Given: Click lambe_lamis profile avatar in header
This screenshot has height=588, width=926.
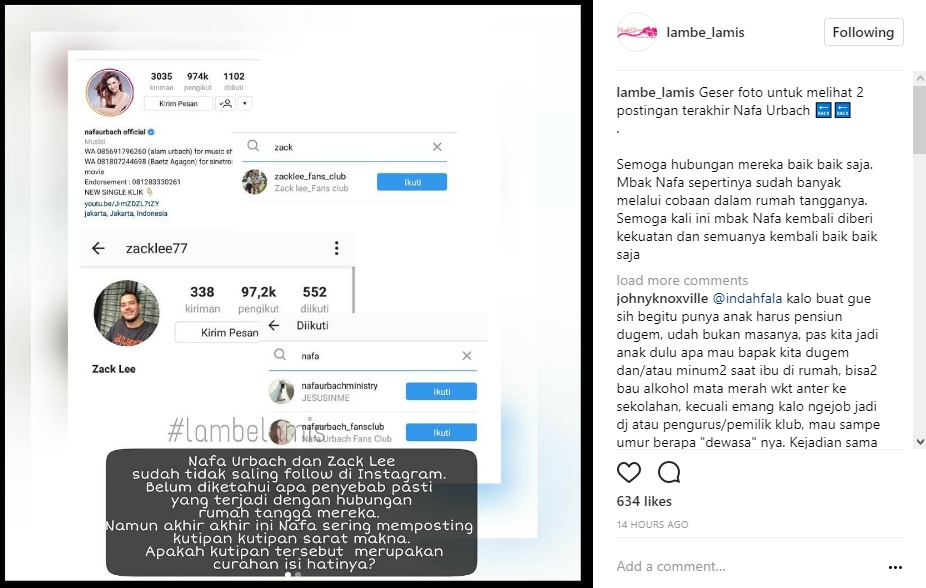Looking at the screenshot, I should [x=637, y=32].
